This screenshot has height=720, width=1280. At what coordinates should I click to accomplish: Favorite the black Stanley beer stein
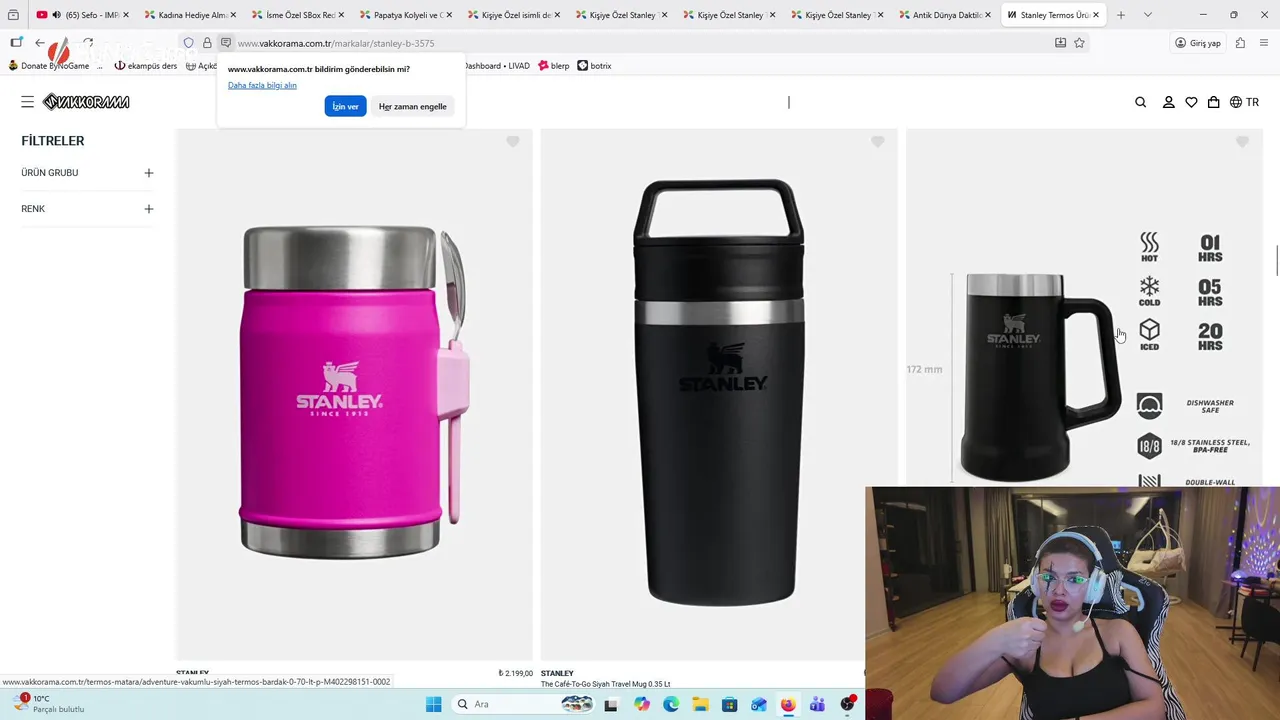(1242, 142)
